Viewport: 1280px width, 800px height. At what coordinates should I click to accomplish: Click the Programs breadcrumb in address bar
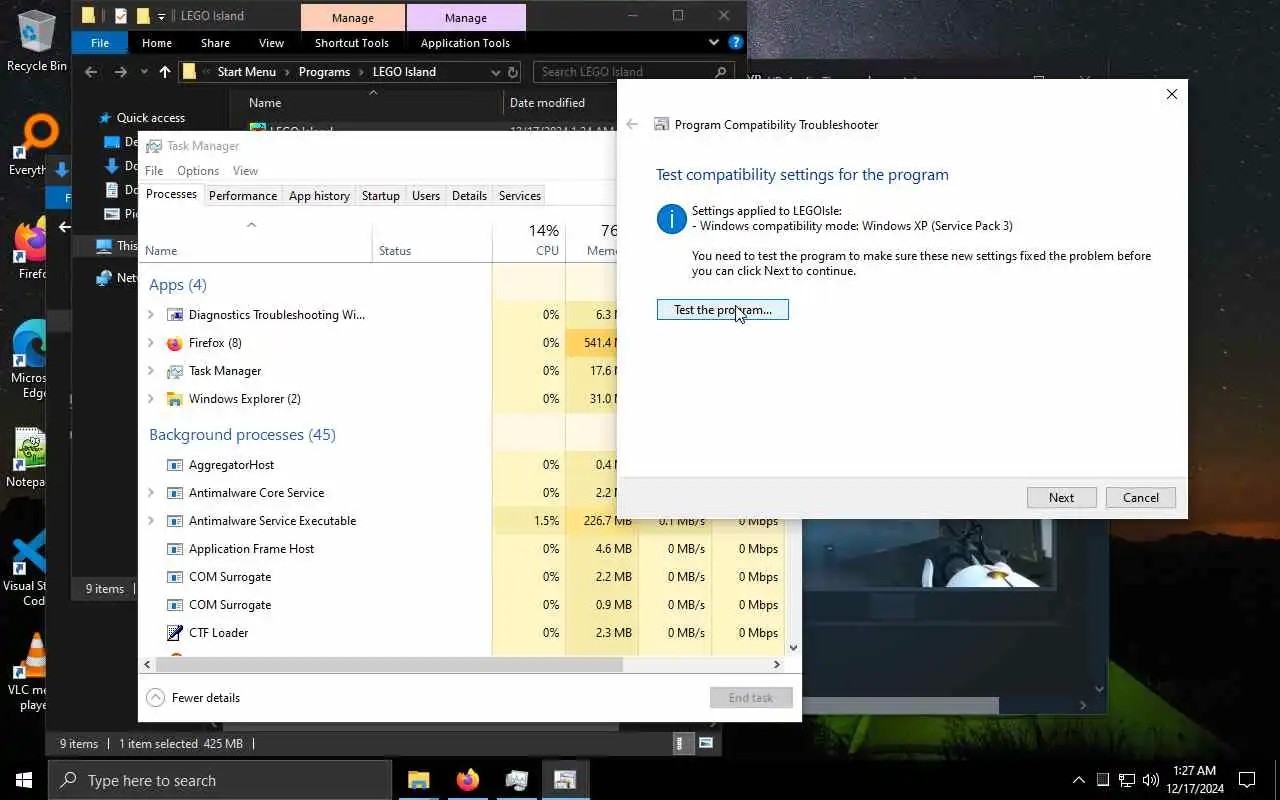pos(324,72)
